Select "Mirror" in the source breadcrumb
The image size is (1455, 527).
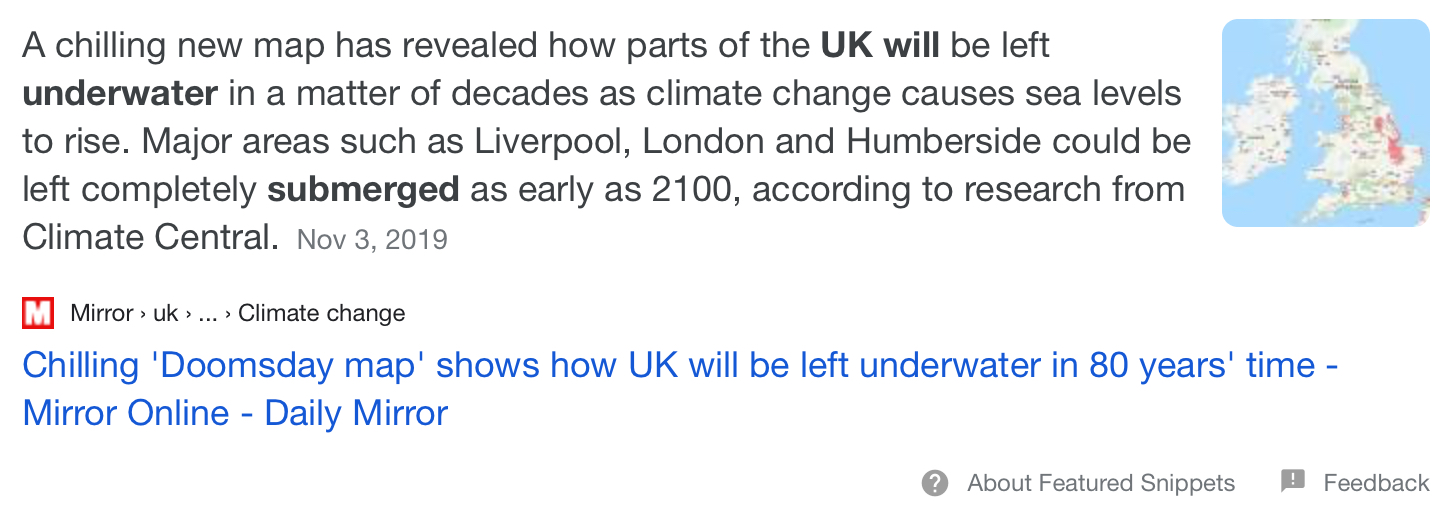pyautogui.click(x=101, y=314)
